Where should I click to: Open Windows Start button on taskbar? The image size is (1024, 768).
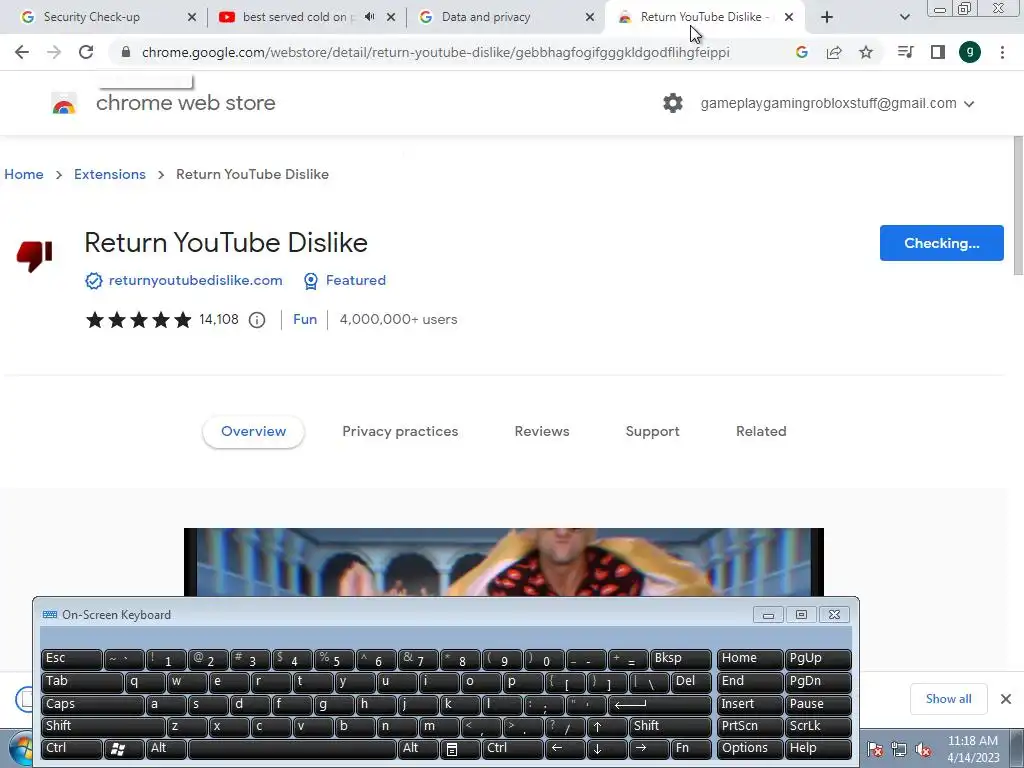(x=22, y=748)
